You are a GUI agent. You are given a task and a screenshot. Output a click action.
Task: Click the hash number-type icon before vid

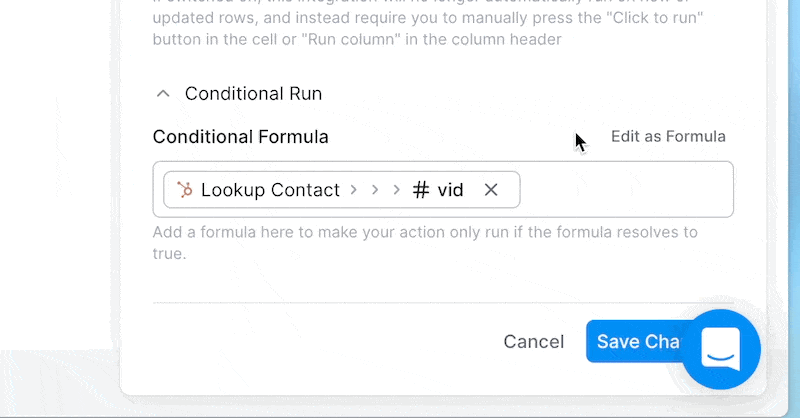pyautogui.click(x=420, y=190)
